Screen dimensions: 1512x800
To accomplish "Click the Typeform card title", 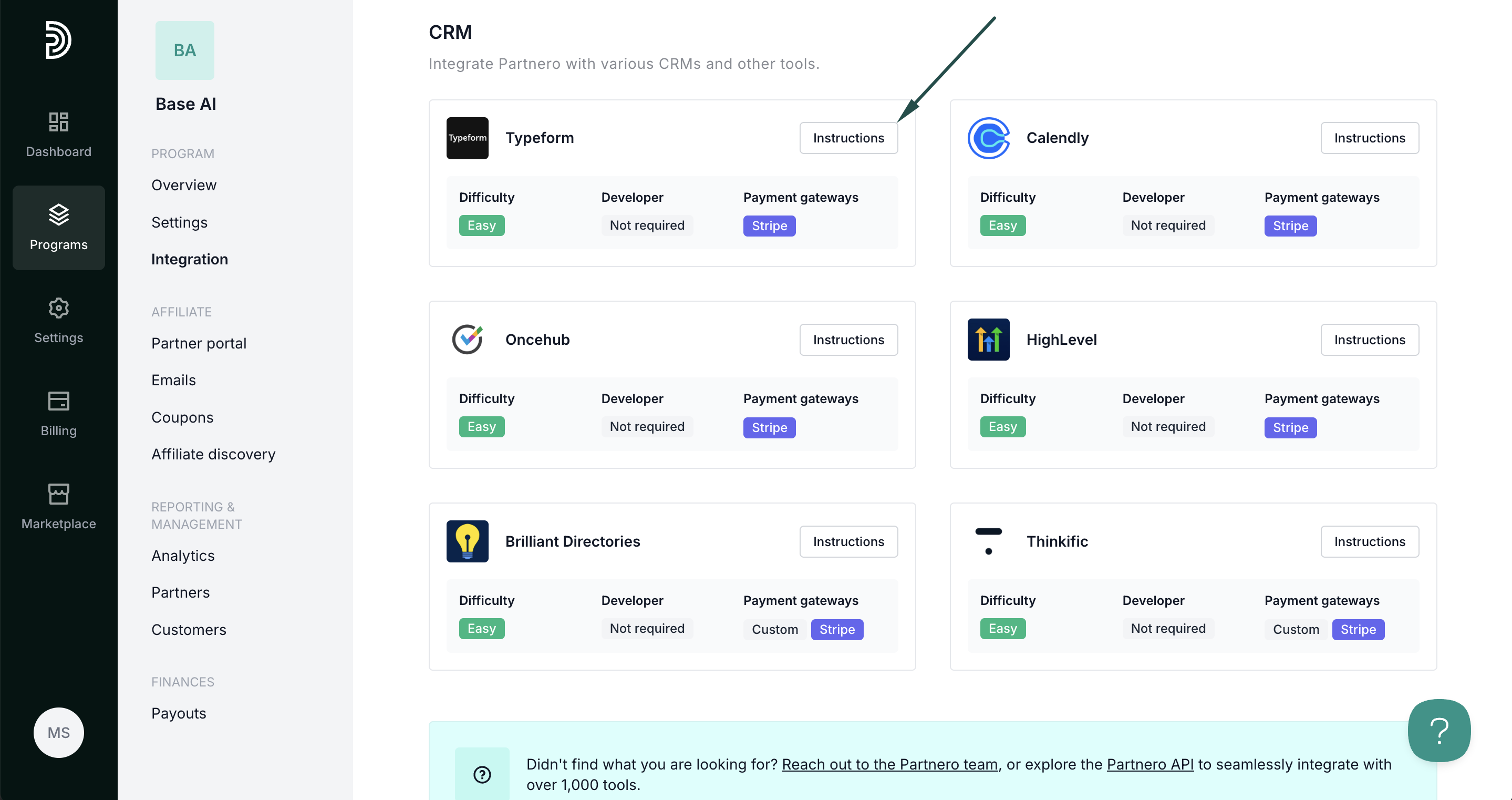I will tap(540, 138).
